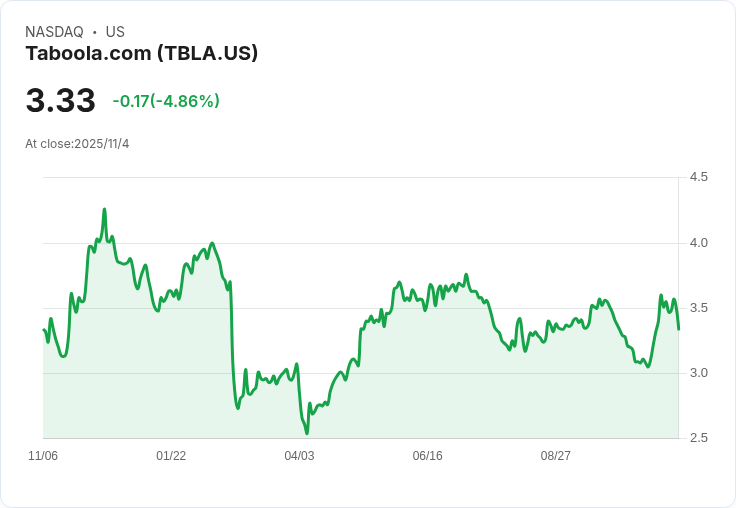The image size is (736, 508).
Task: Click the 3.0 y-axis label
Action: pos(698,373)
